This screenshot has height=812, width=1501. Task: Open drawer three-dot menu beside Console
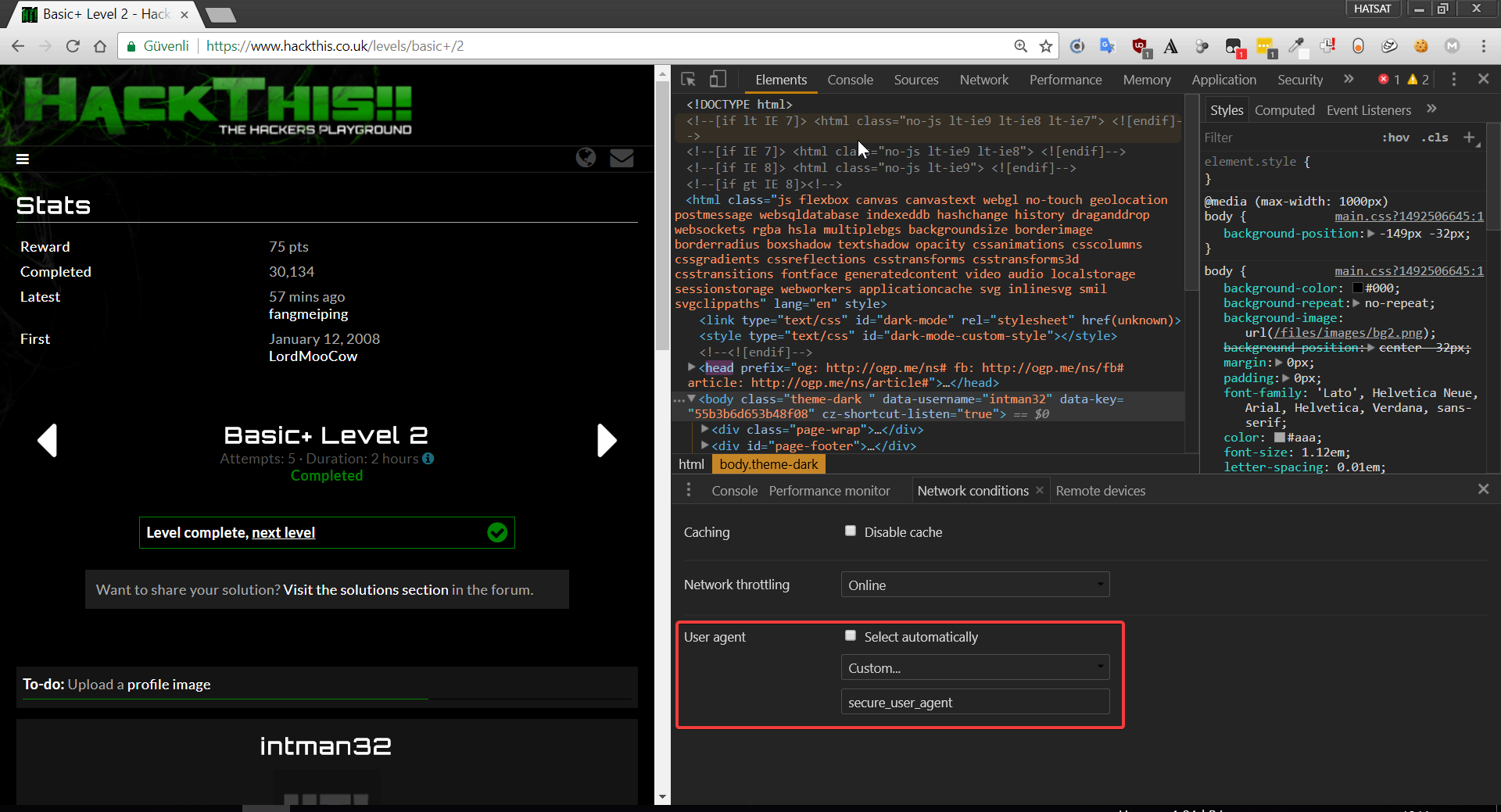[689, 490]
